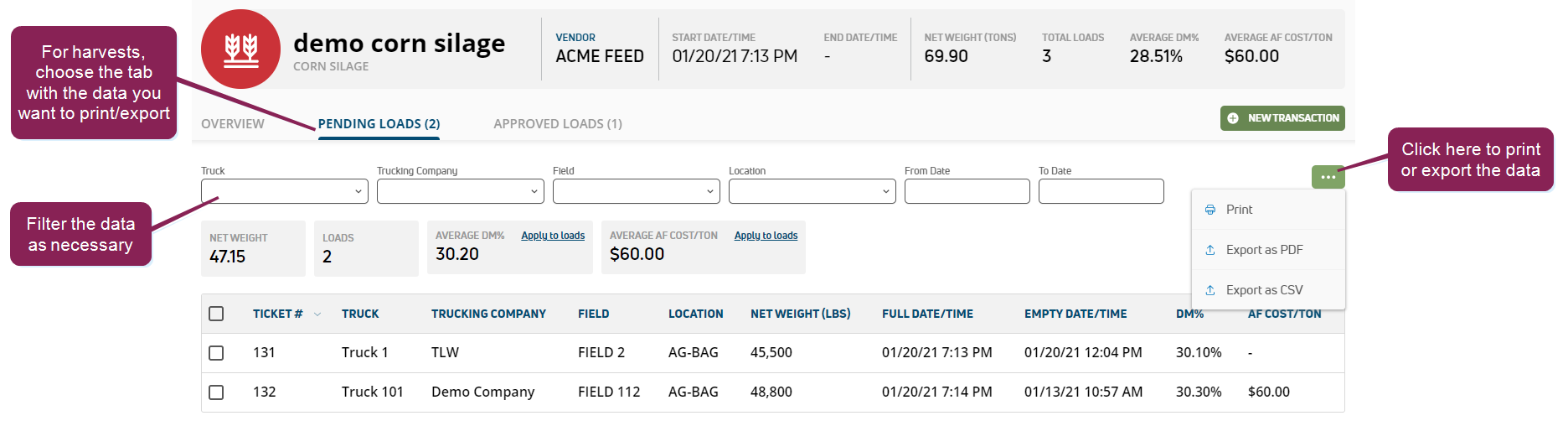Toggle the select-all loads checkbox

[216, 314]
